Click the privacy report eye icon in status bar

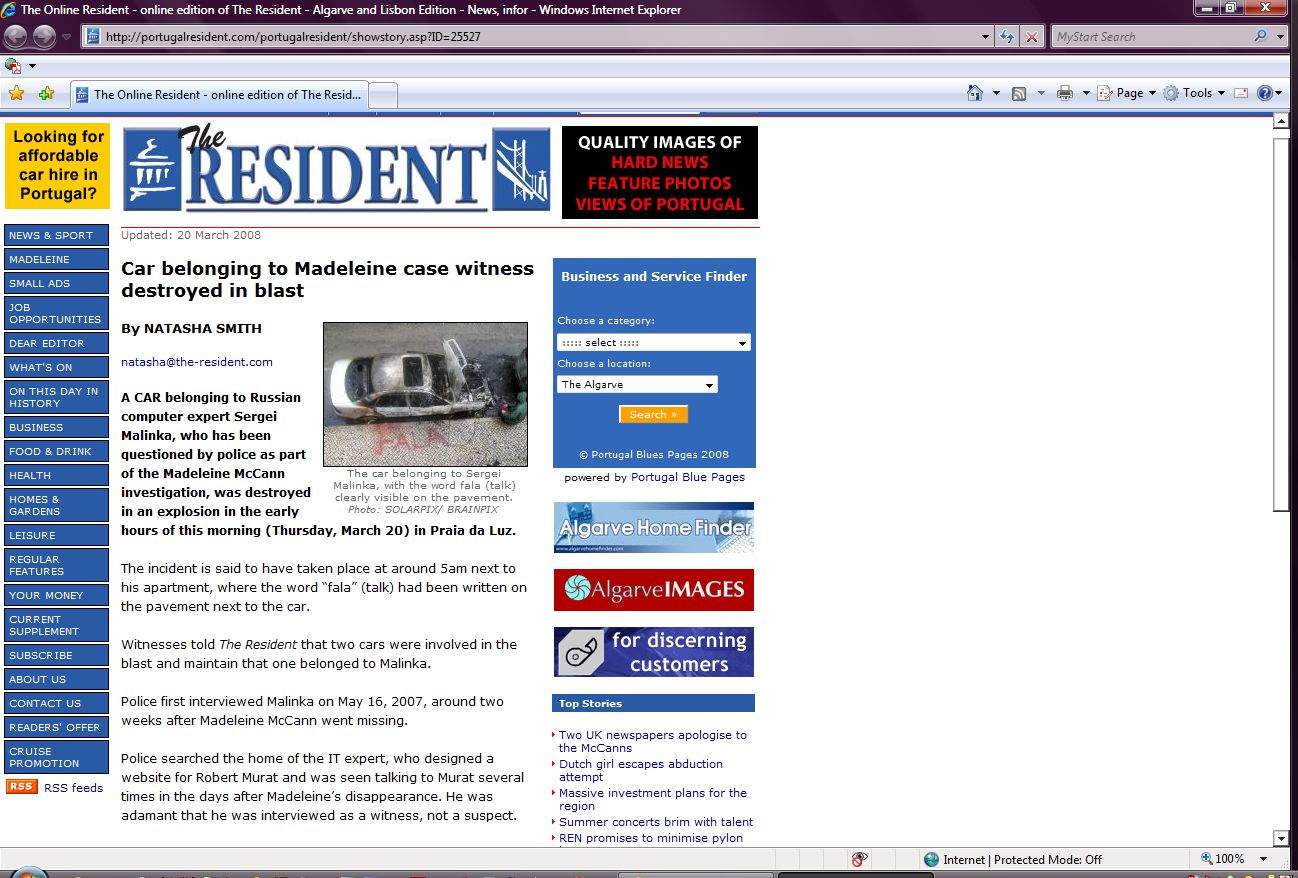859,859
